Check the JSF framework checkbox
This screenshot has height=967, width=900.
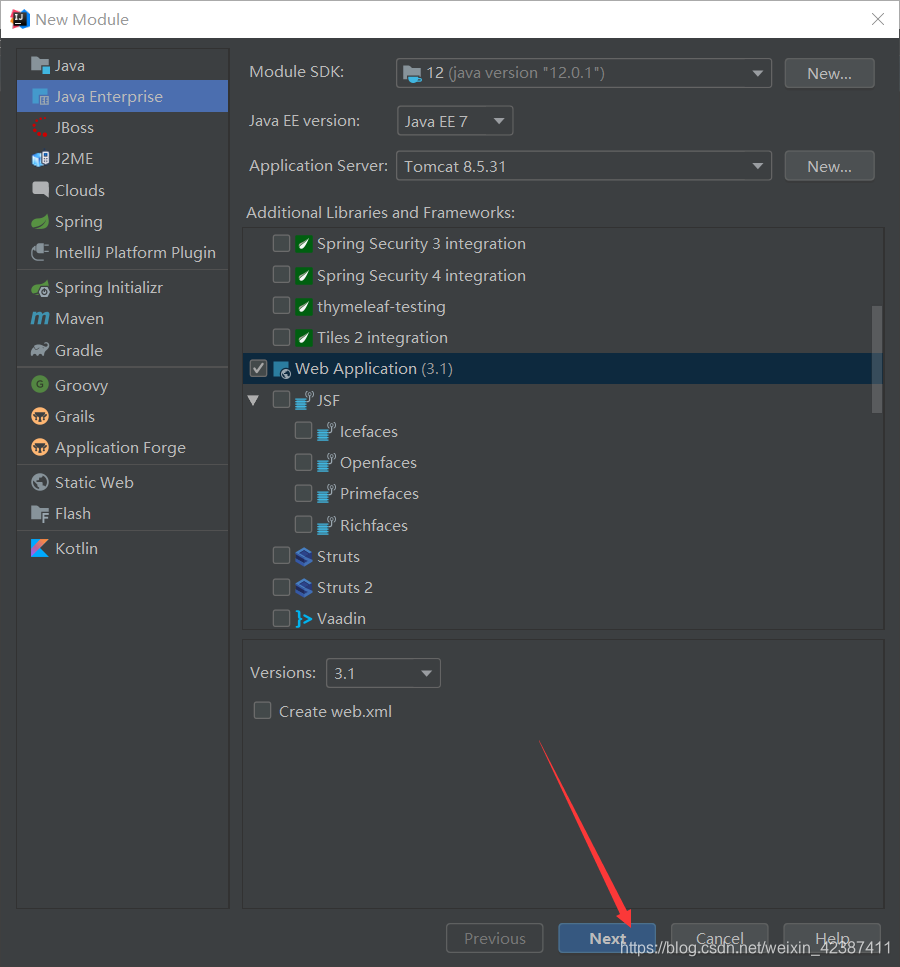coord(281,400)
